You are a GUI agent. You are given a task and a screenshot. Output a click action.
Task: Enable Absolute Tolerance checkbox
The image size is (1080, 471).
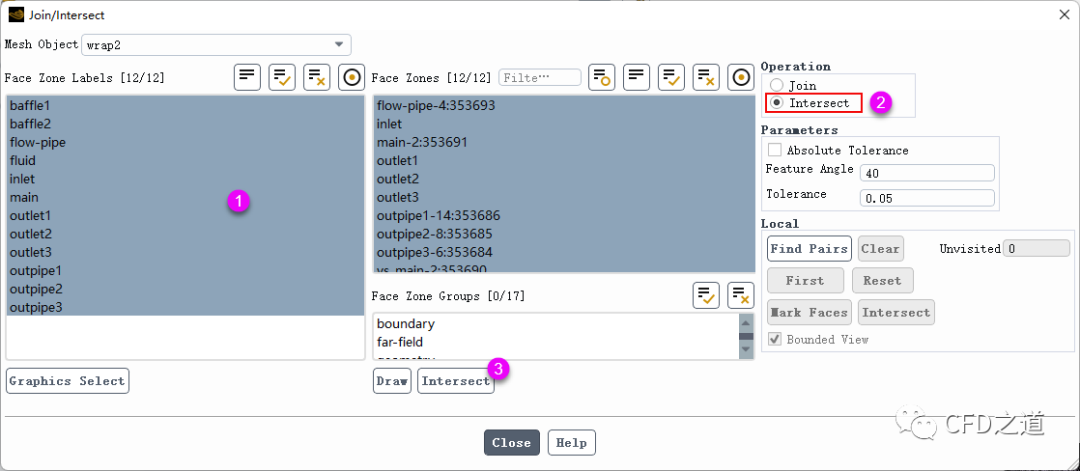[x=775, y=149]
